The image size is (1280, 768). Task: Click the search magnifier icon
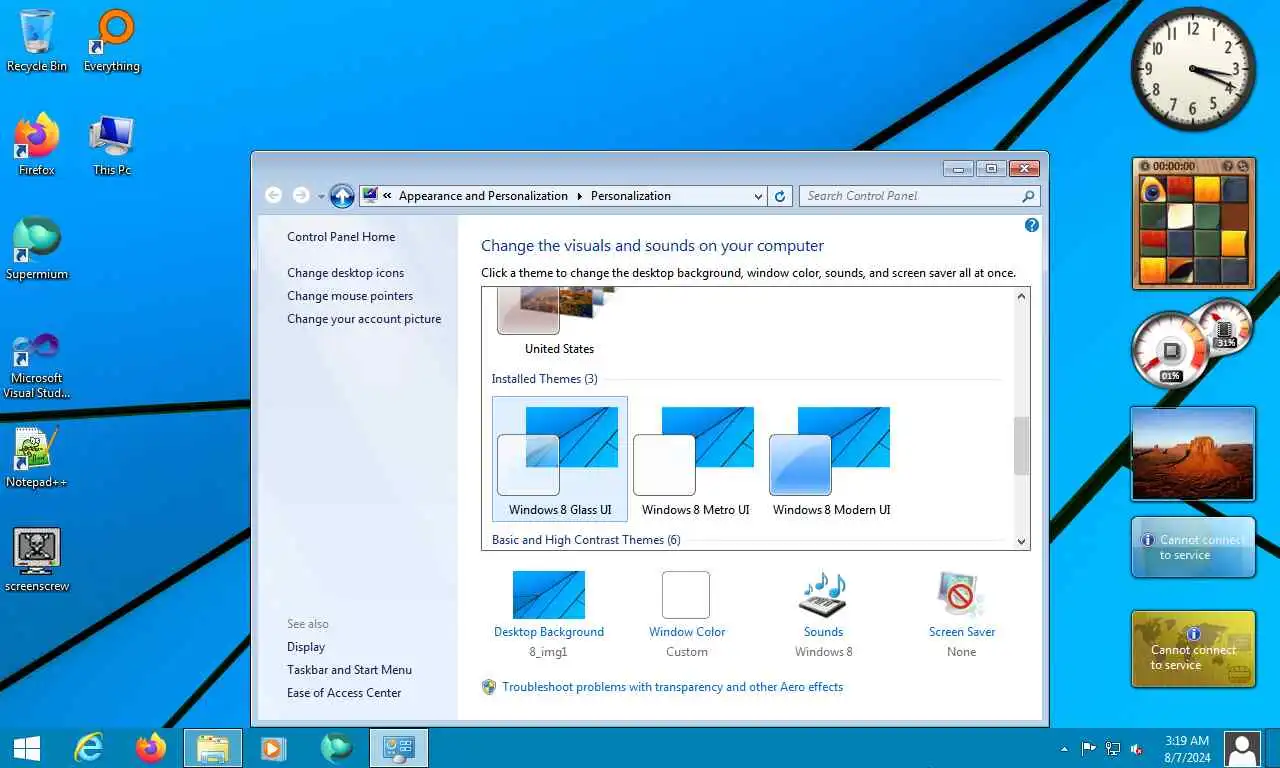(x=1028, y=196)
